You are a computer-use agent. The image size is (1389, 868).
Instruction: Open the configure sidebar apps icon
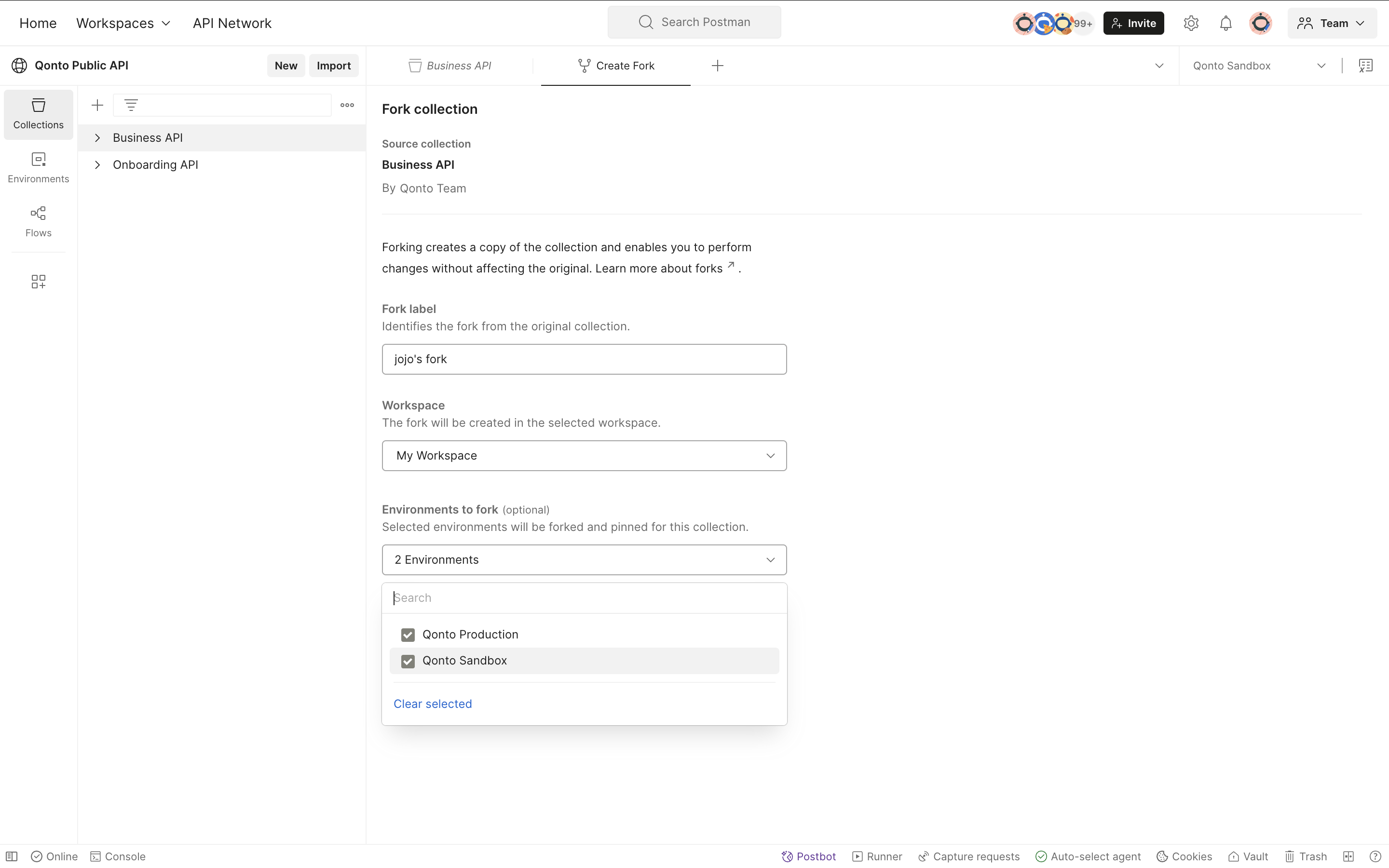[x=39, y=281]
